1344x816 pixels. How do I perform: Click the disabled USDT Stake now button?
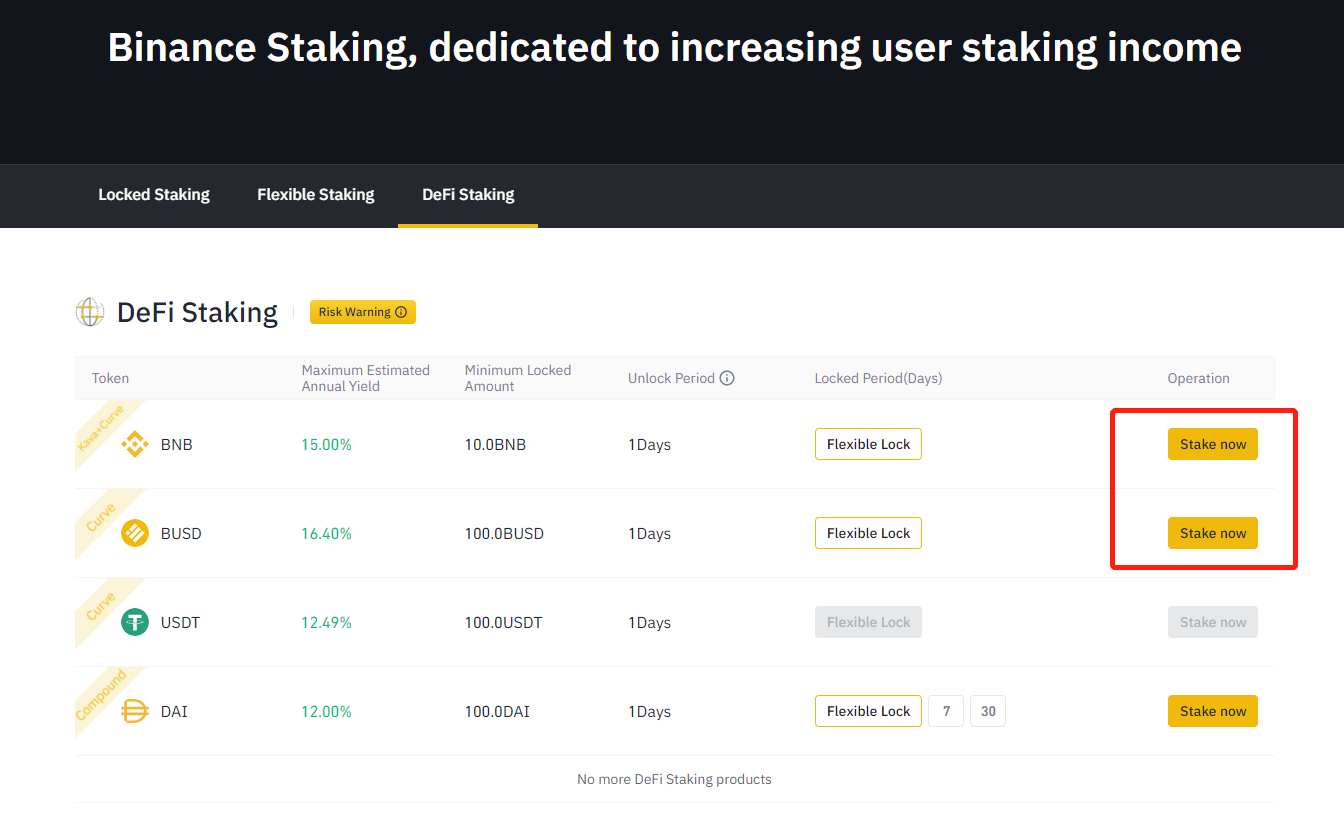1212,622
